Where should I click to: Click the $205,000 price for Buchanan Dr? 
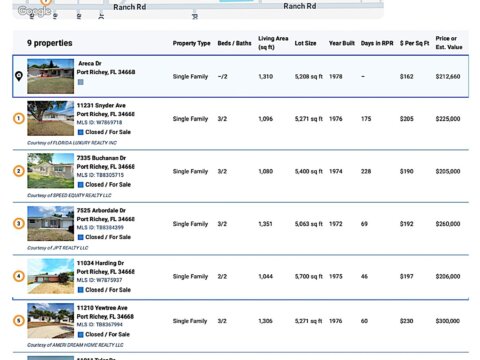(448, 171)
